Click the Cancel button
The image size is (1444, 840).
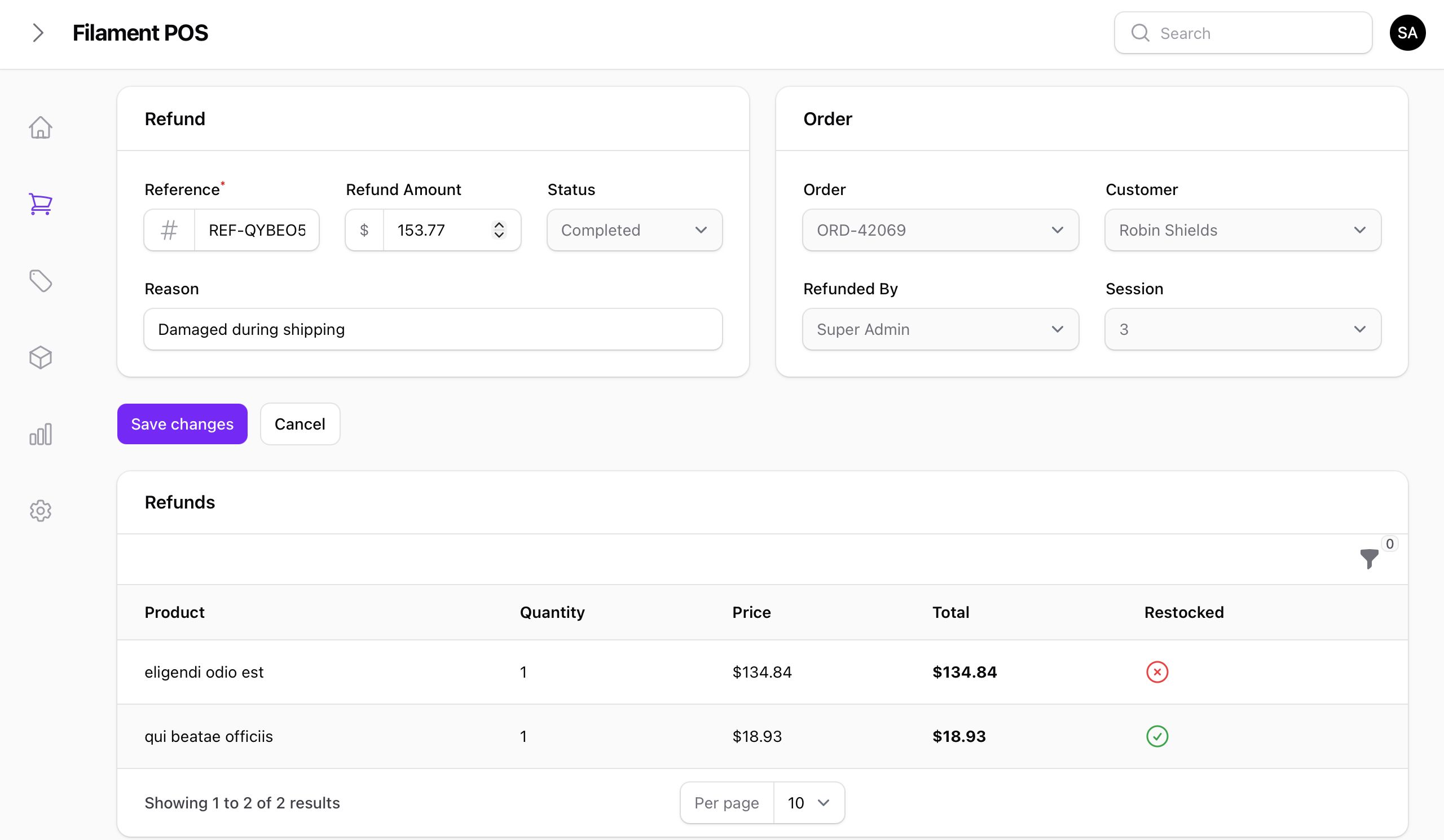click(300, 424)
